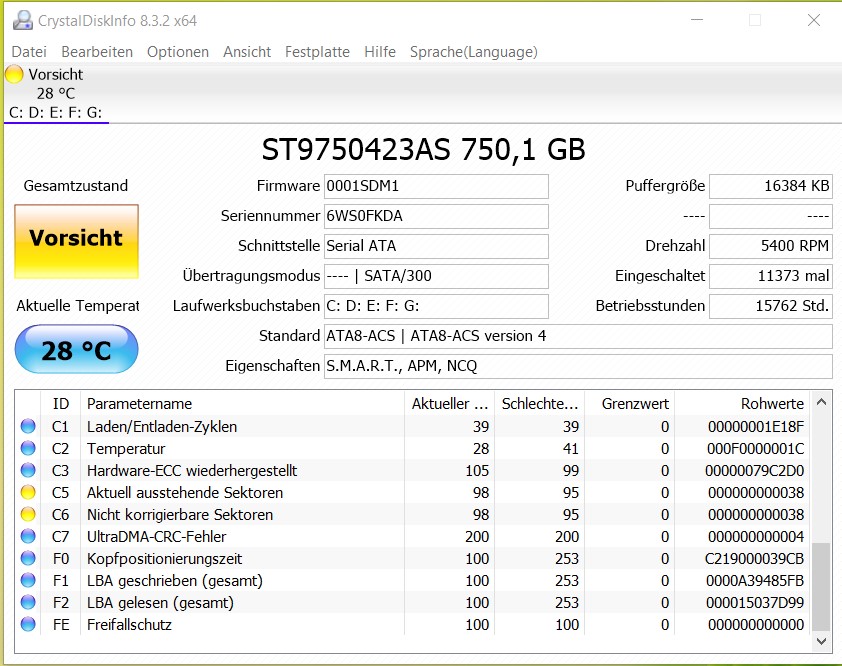The height and width of the screenshot is (666, 842).
Task: Click blue status dot for LBA geschrieben
Action: [x=28, y=581]
